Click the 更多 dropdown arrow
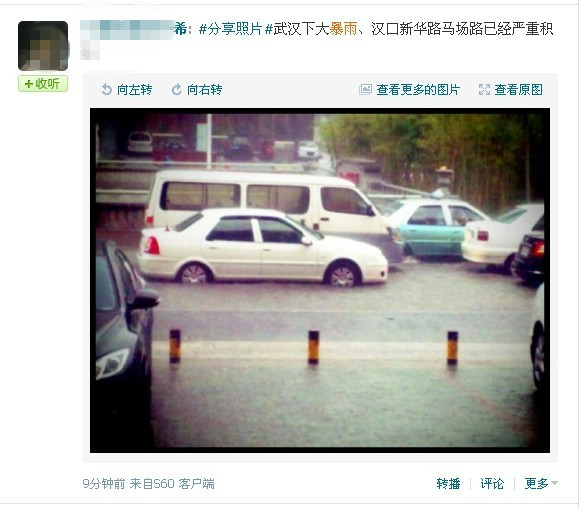 pyautogui.click(x=555, y=483)
